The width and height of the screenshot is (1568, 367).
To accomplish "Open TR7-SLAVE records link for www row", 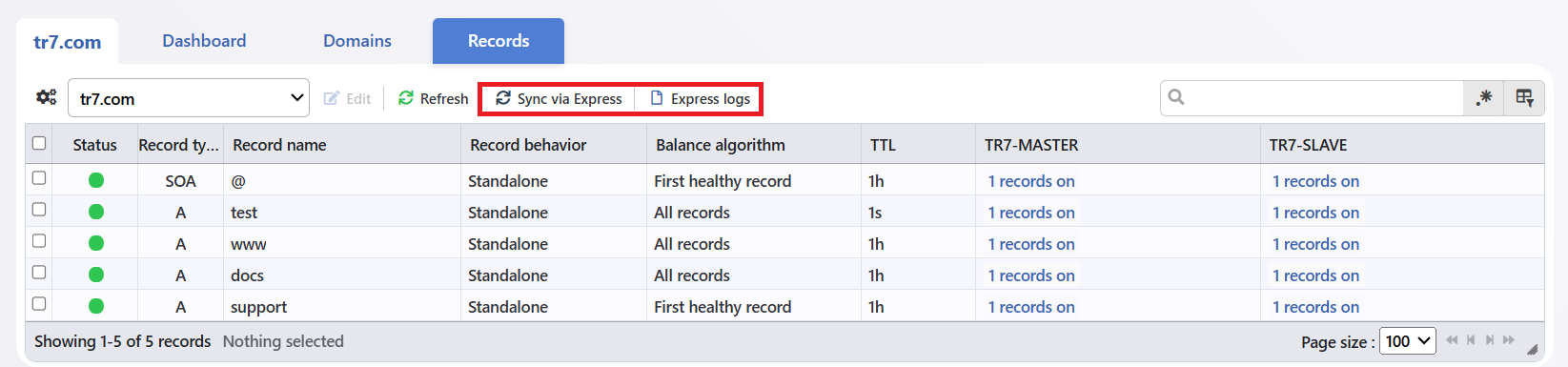I will point(1316,244).
